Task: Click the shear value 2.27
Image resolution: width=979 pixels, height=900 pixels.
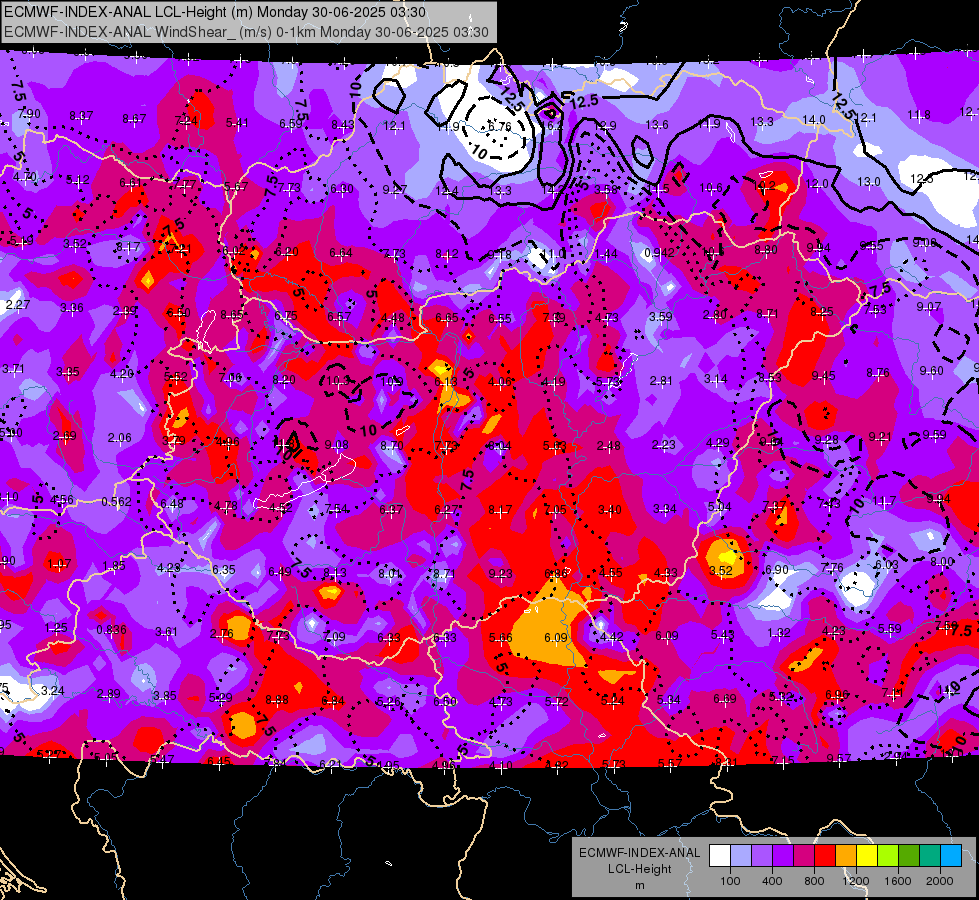Action: [17, 305]
